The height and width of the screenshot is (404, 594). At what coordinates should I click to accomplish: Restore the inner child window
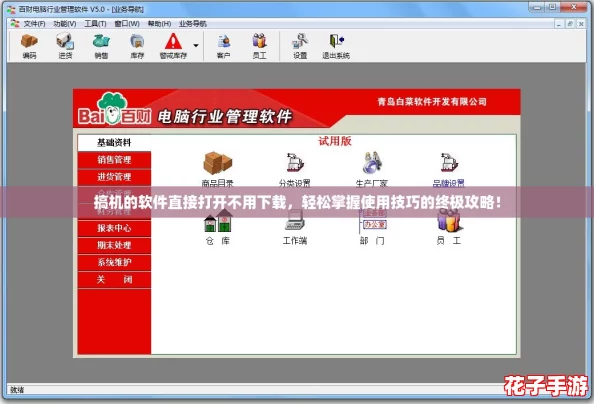coord(570,23)
